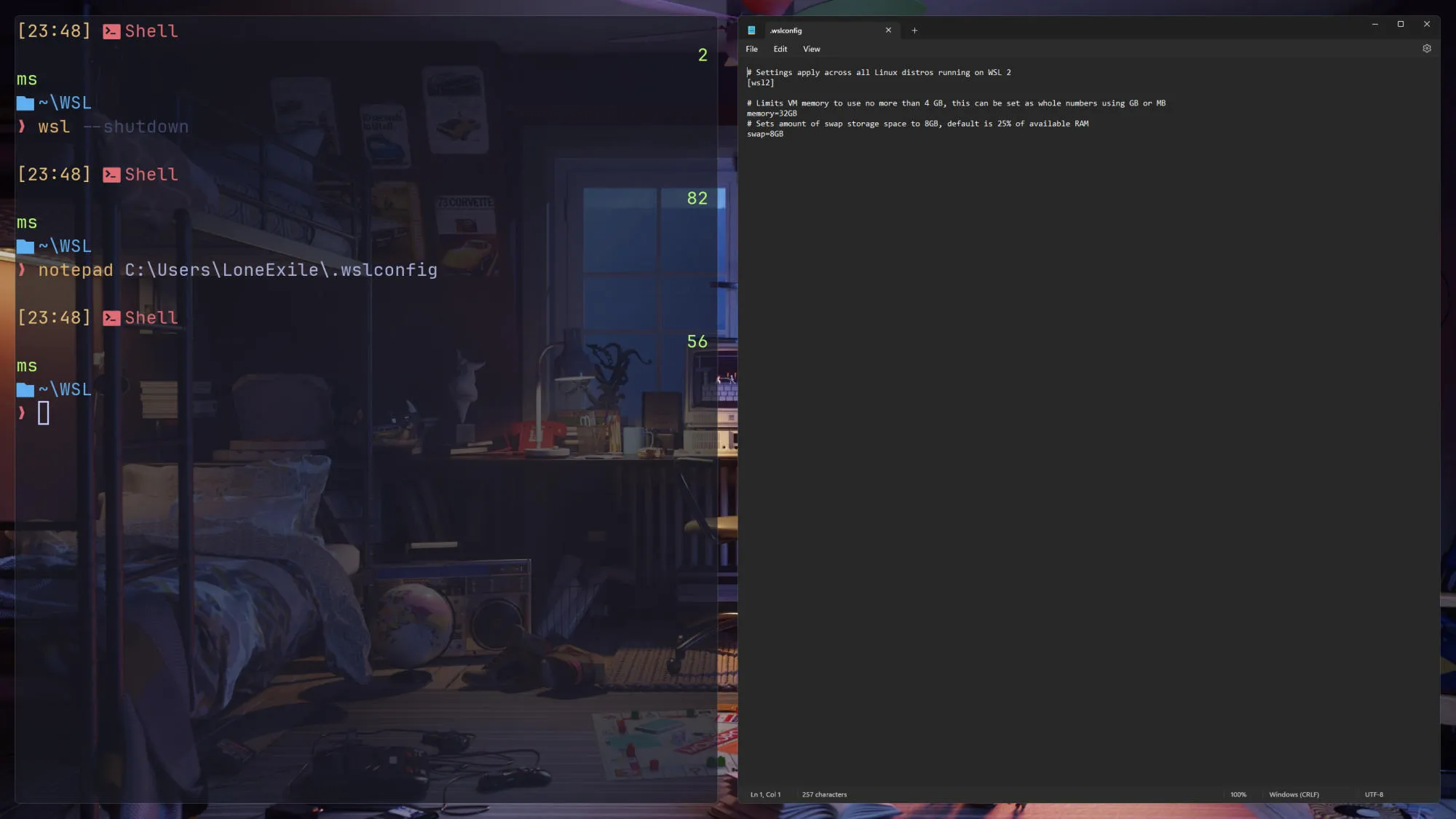Place cursor on the memory=32GB line
The image size is (1456, 819).
click(772, 114)
